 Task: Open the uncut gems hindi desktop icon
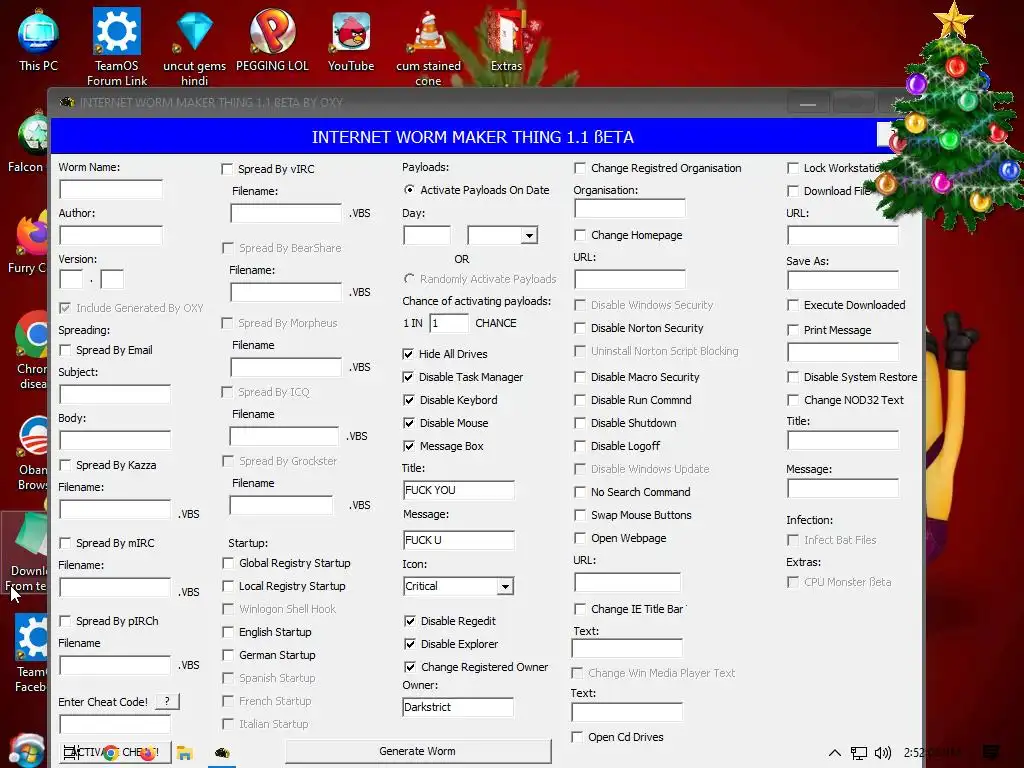point(195,46)
